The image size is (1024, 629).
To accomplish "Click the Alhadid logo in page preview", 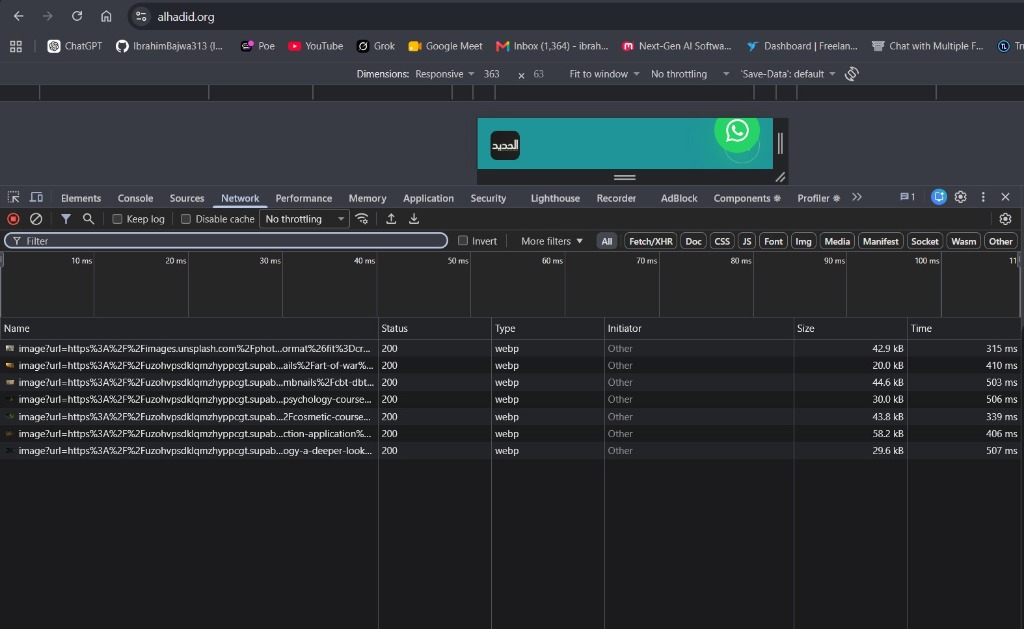I will (x=505, y=145).
